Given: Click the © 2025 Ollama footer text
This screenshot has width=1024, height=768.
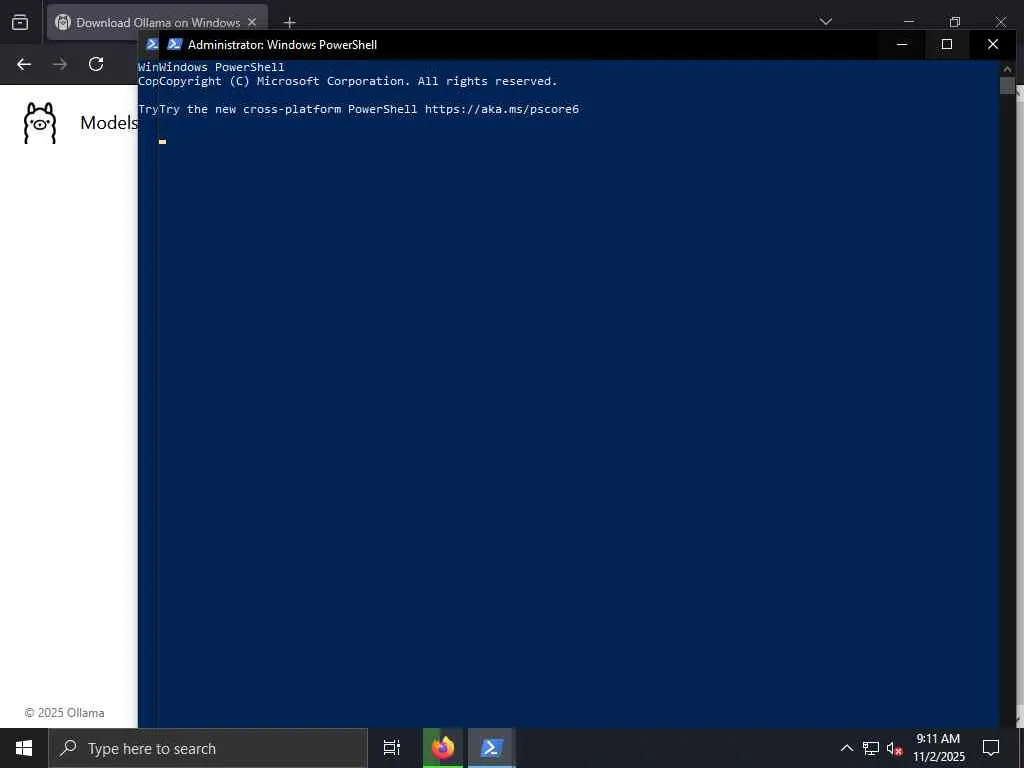Looking at the screenshot, I should (x=65, y=712).
